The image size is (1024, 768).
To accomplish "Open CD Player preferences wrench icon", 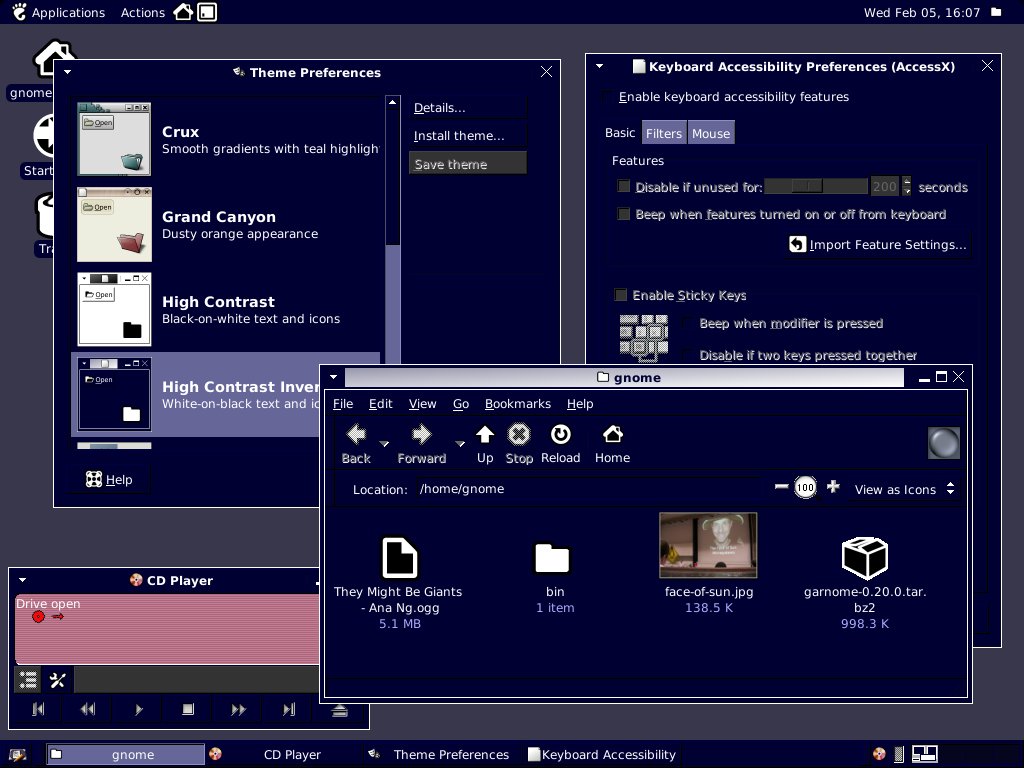I will click(57, 680).
